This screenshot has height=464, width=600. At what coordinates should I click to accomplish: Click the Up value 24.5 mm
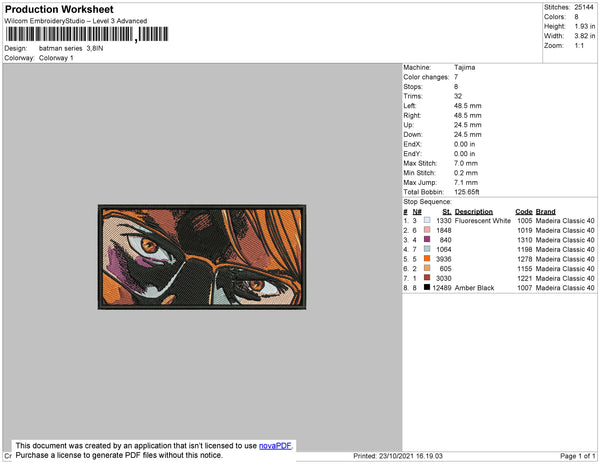coord(468,125)
